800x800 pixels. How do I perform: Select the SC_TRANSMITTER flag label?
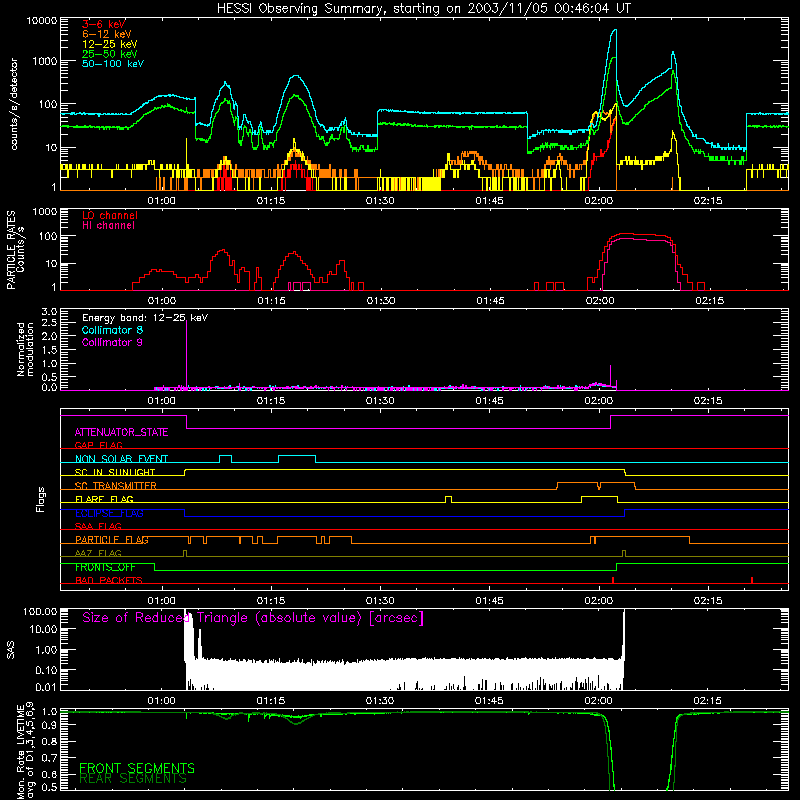tap(116, 486)
